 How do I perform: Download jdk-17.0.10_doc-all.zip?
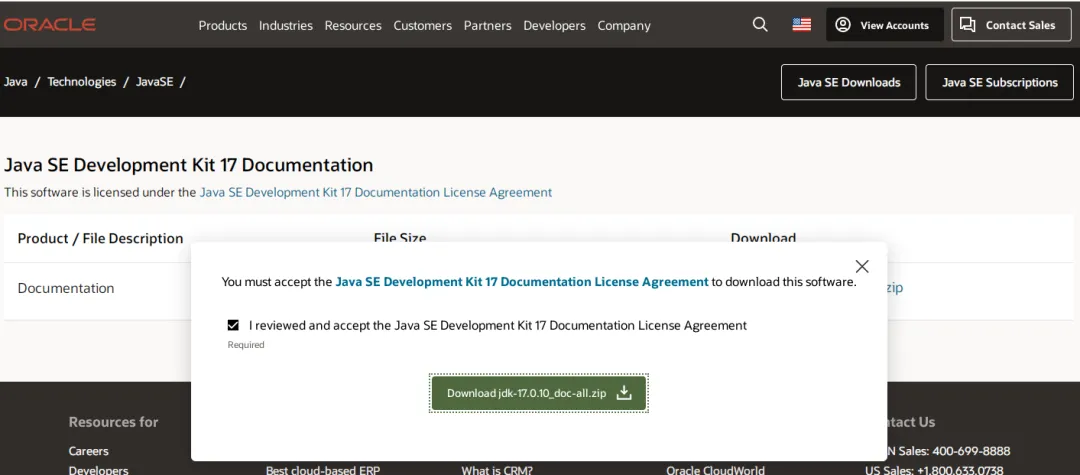pyautogui.click(x=539, y=393)
